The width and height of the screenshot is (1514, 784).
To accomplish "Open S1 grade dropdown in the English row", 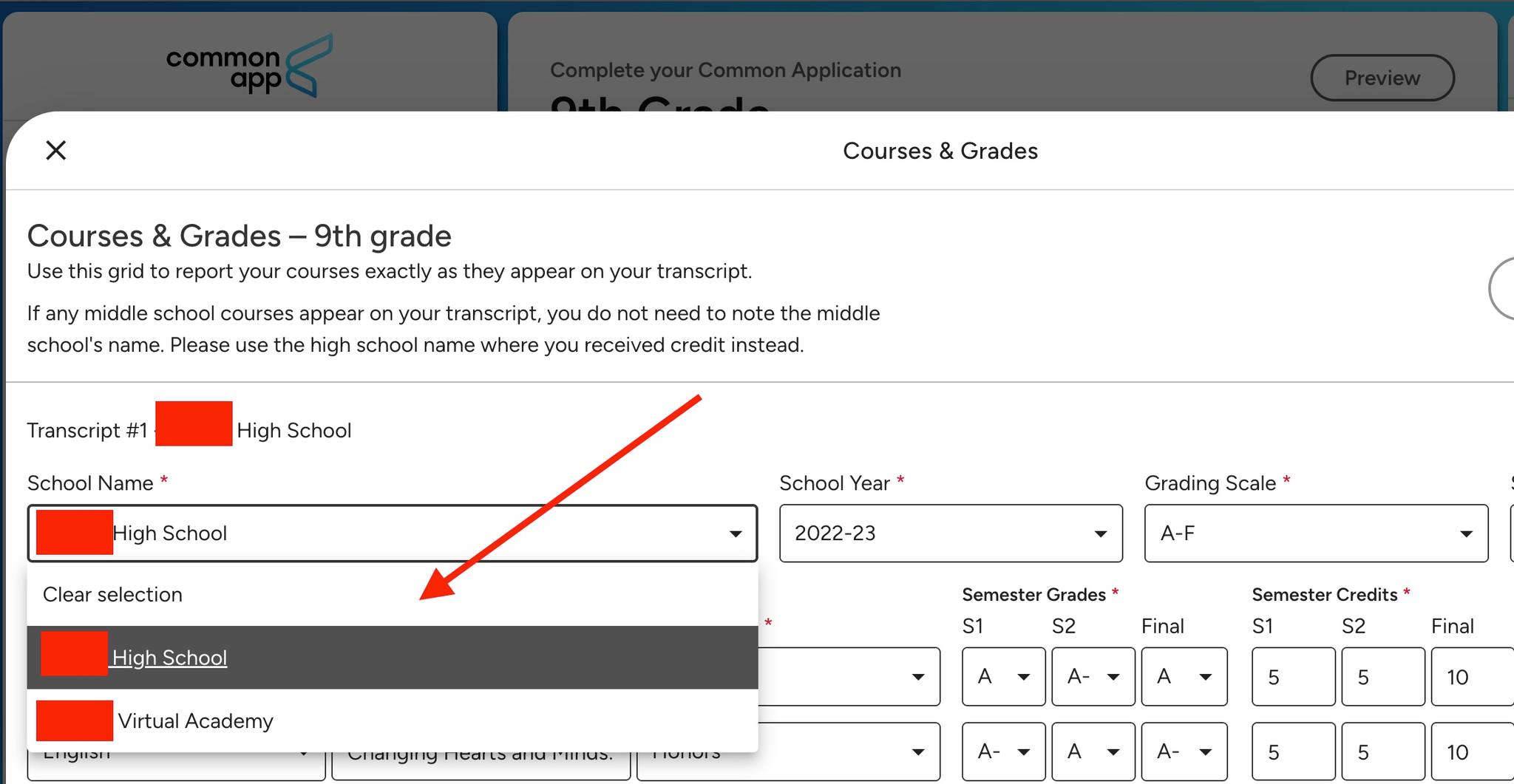I will click(x=1004, y=752).
